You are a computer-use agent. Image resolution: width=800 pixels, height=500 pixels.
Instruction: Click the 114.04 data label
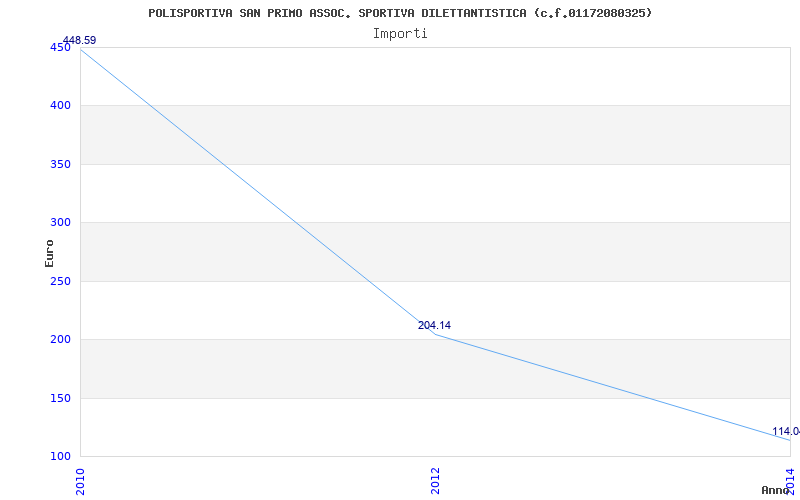786,432
